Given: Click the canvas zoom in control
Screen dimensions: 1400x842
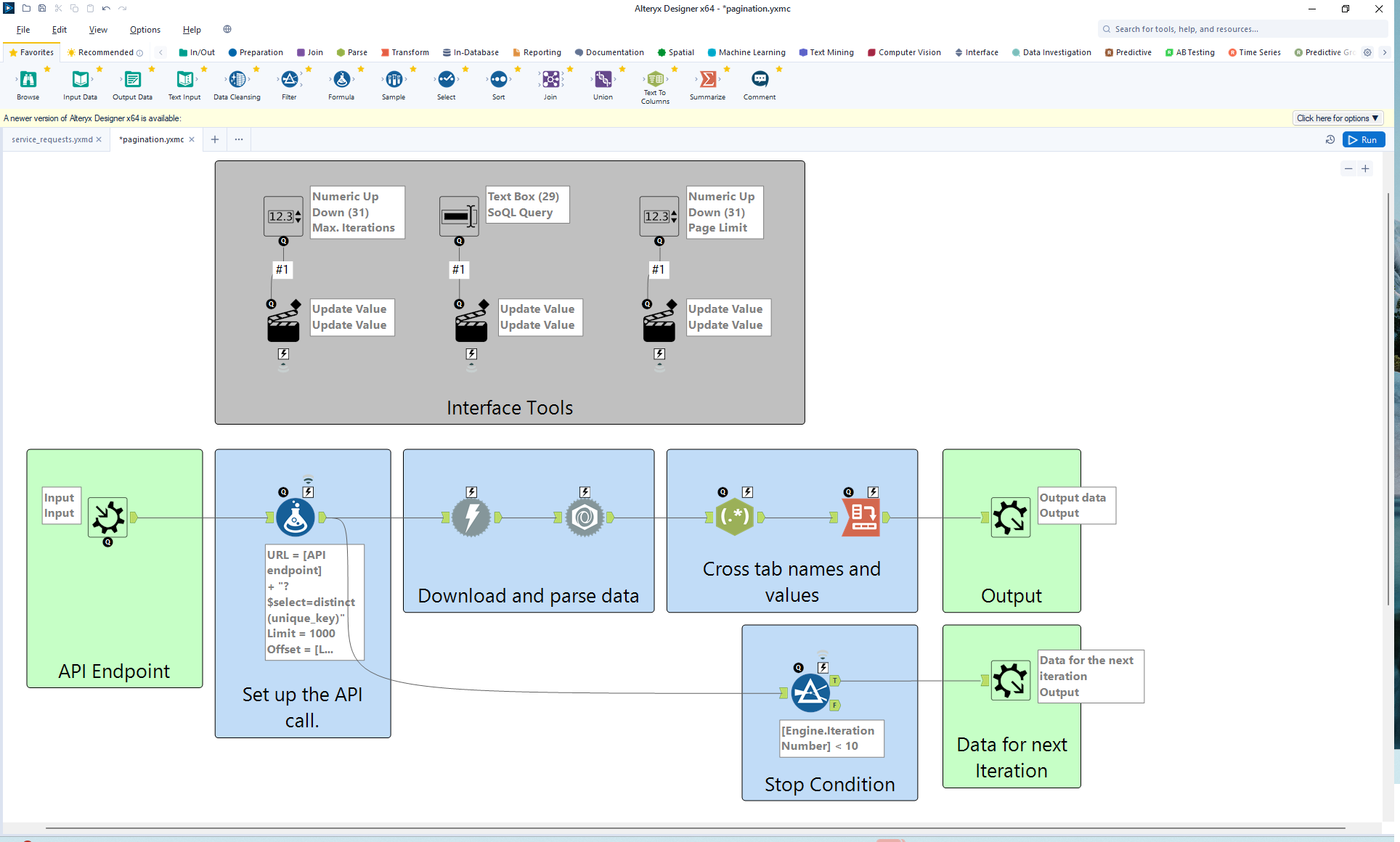Looking at the screenshot, I should 1366,168.
